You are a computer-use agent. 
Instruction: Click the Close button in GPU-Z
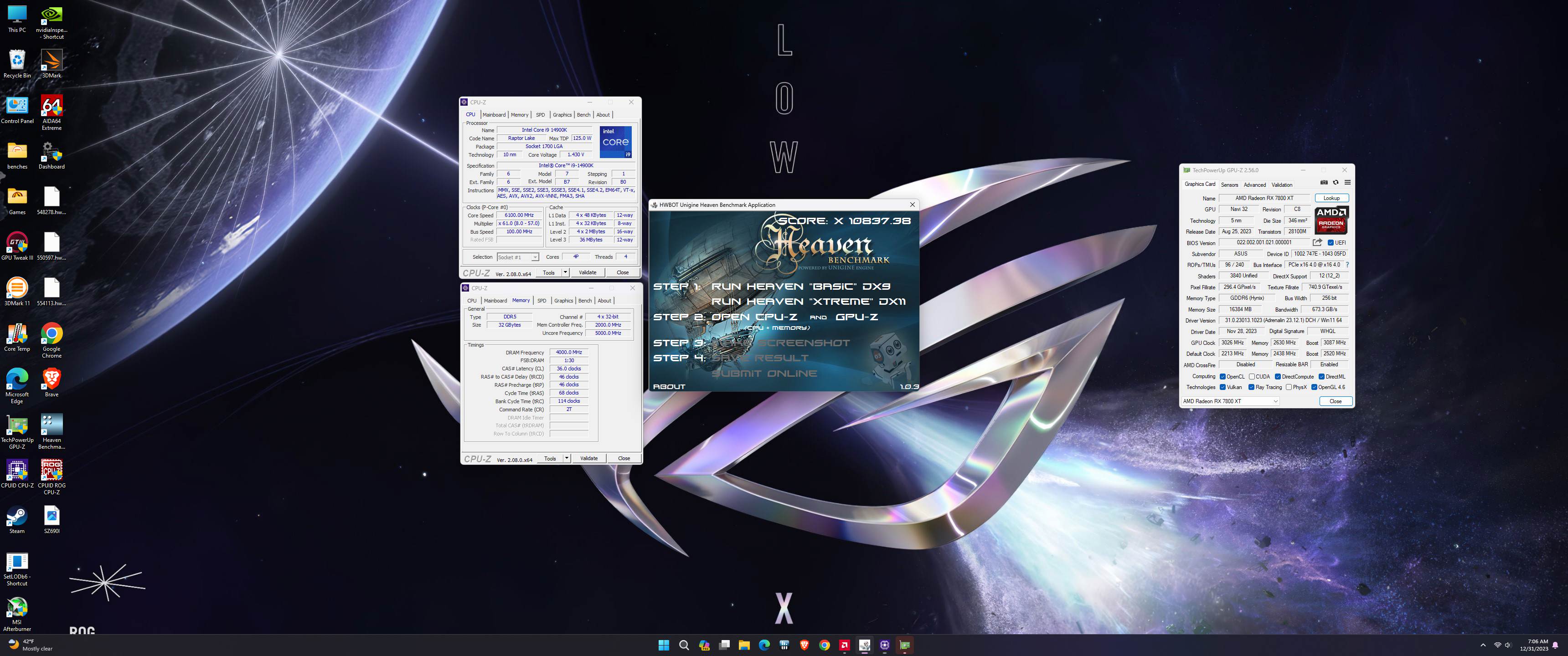(1336, 401)
